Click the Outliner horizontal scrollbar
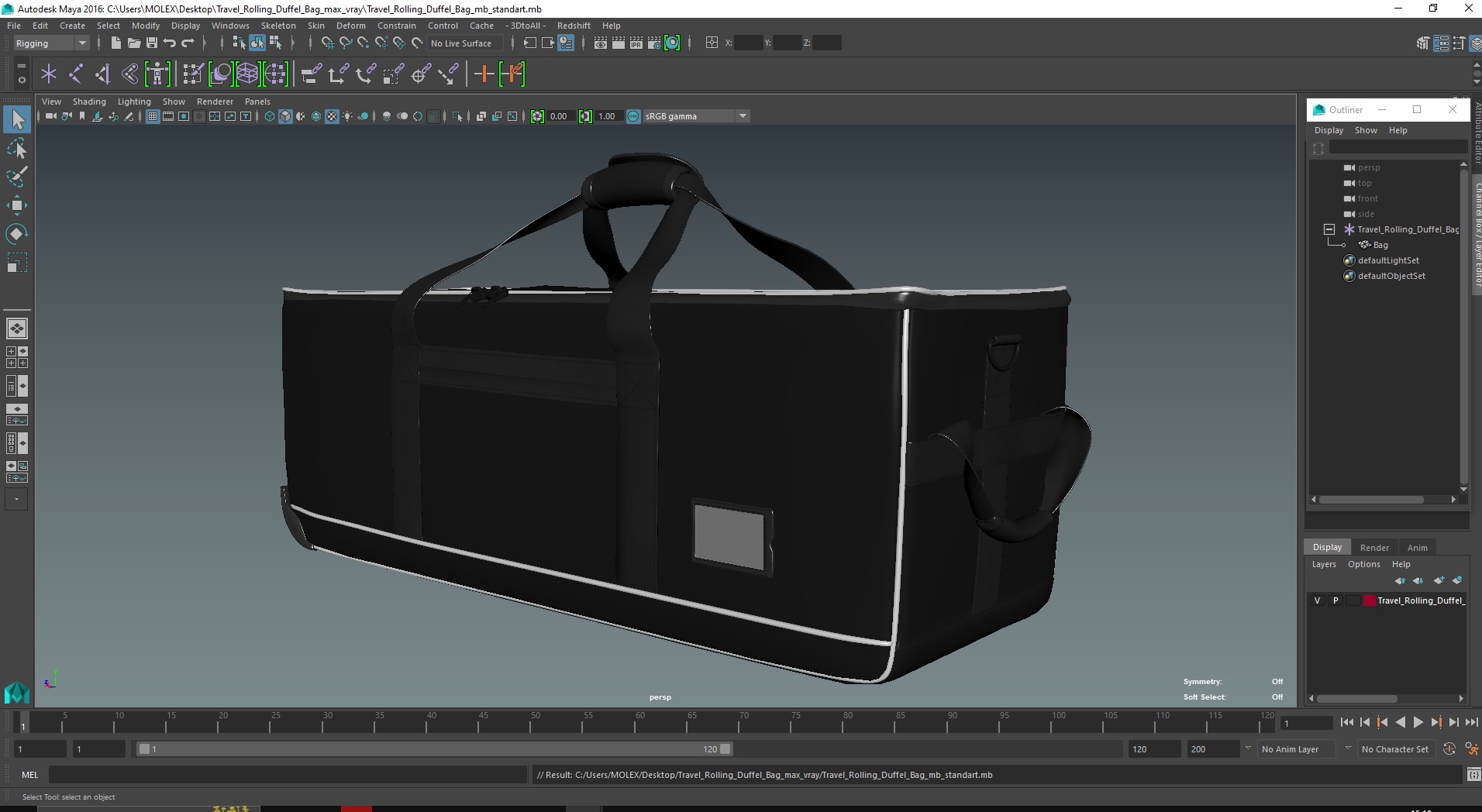The width and height of the screenshot is (1482, 812). point(1371,500)
